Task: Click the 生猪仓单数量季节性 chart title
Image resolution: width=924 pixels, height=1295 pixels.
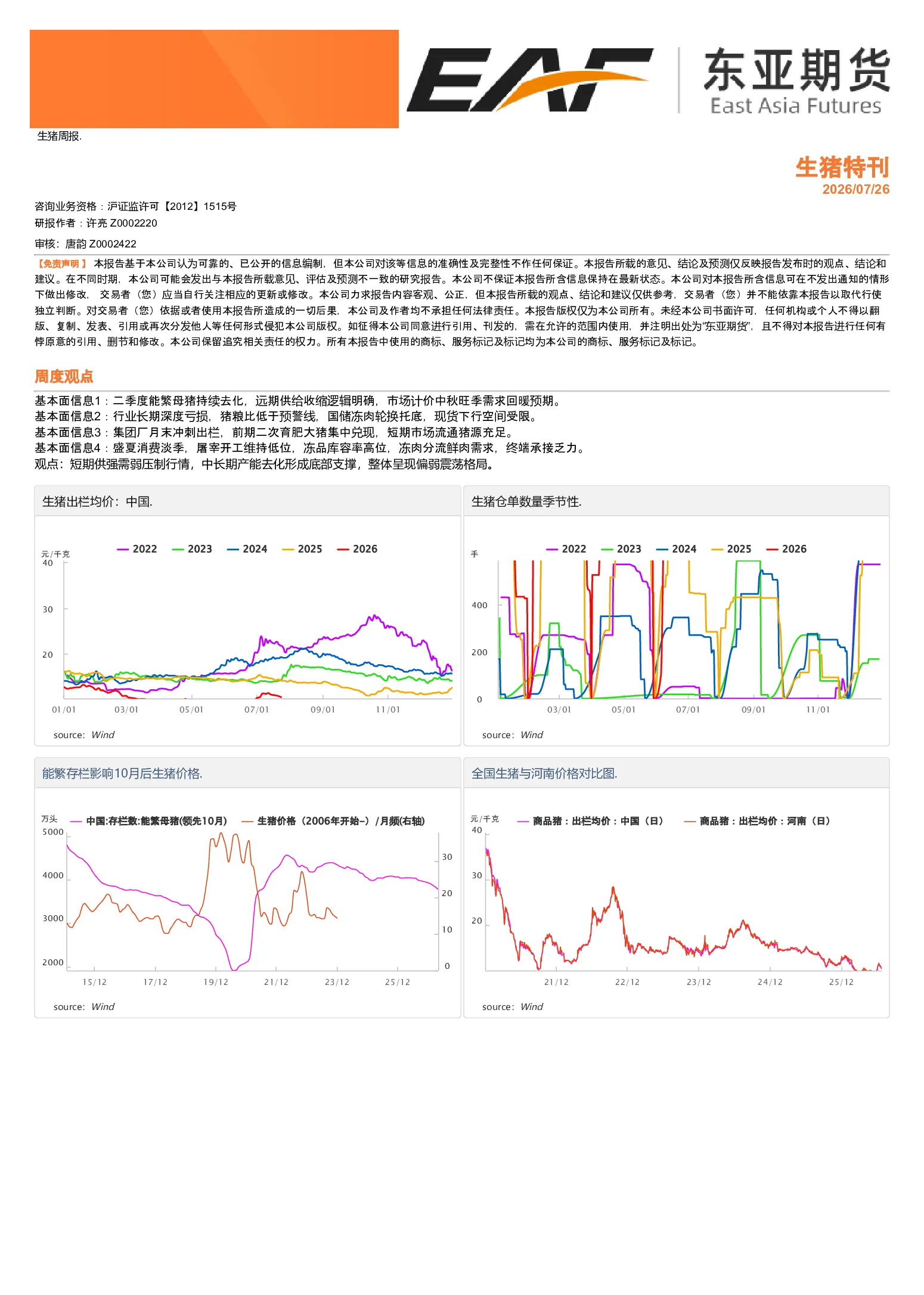Action: click(526, 501)
